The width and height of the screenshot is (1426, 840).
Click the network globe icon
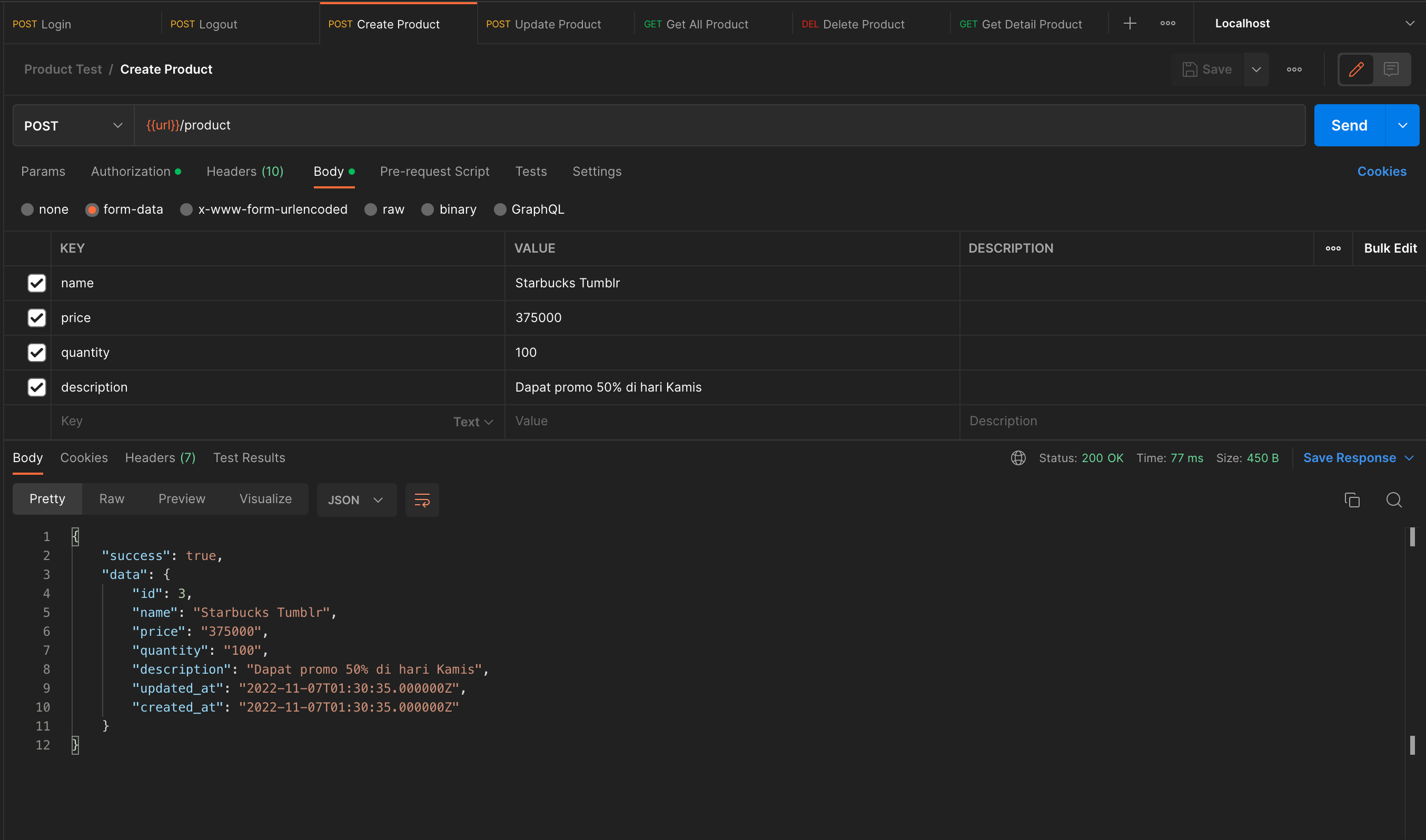tap(1018, 458)
